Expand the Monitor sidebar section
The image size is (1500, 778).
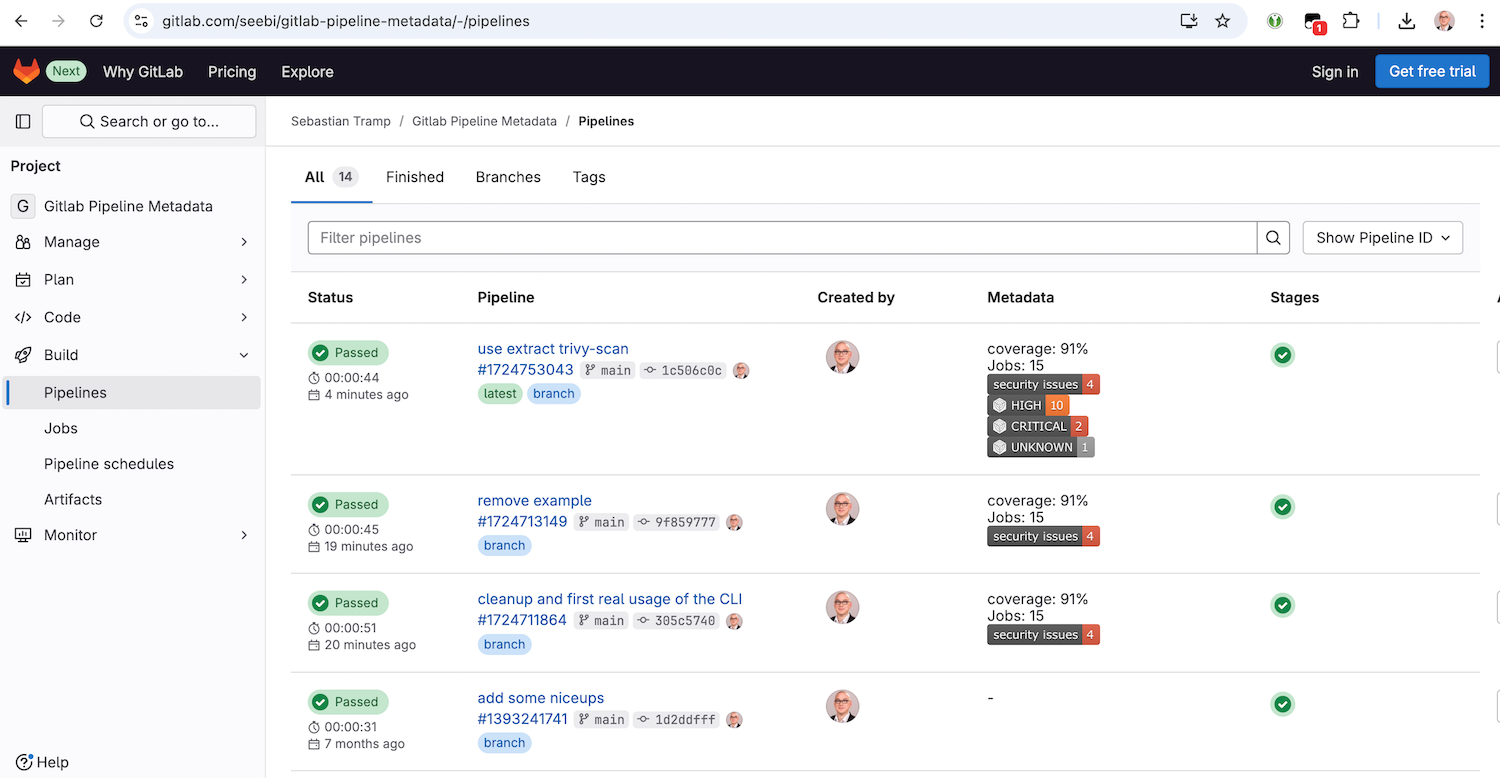(x=130, y=535)
